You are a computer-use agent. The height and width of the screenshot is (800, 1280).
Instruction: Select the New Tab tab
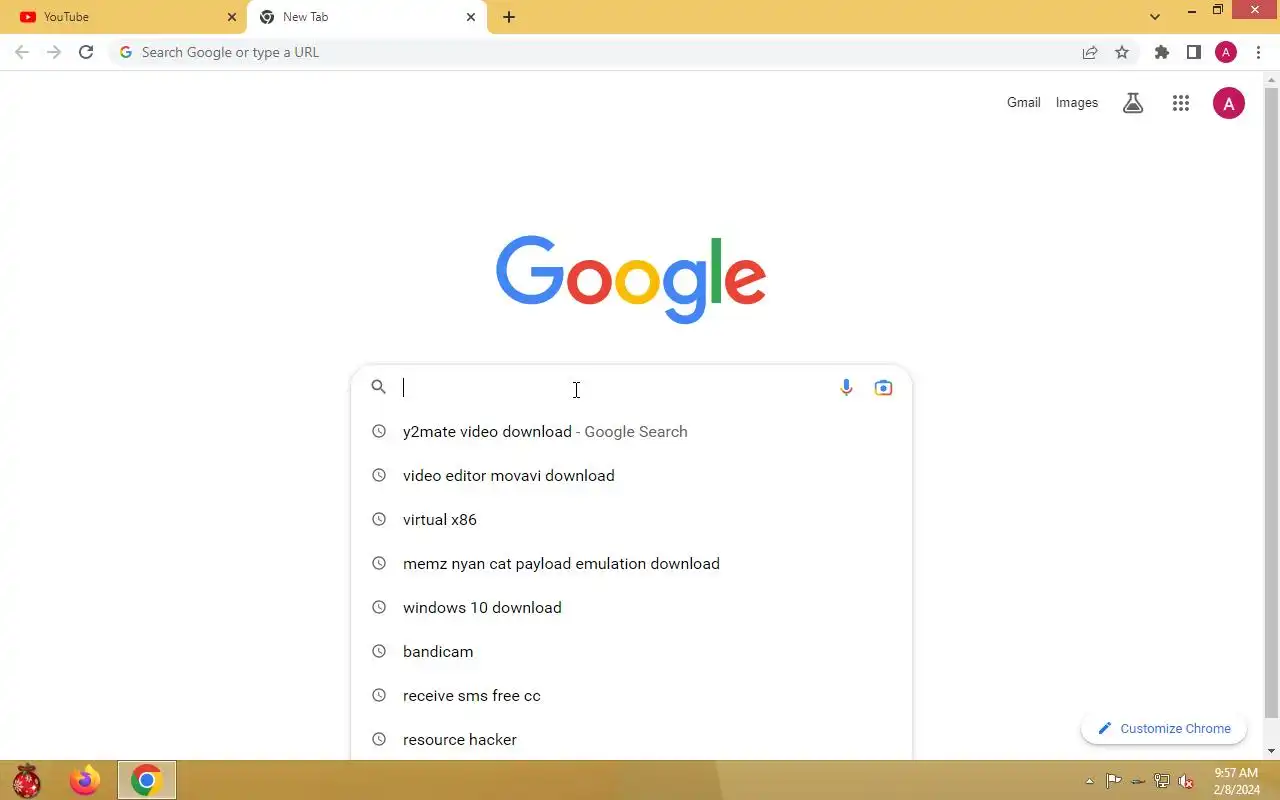(x=365, y=17)
